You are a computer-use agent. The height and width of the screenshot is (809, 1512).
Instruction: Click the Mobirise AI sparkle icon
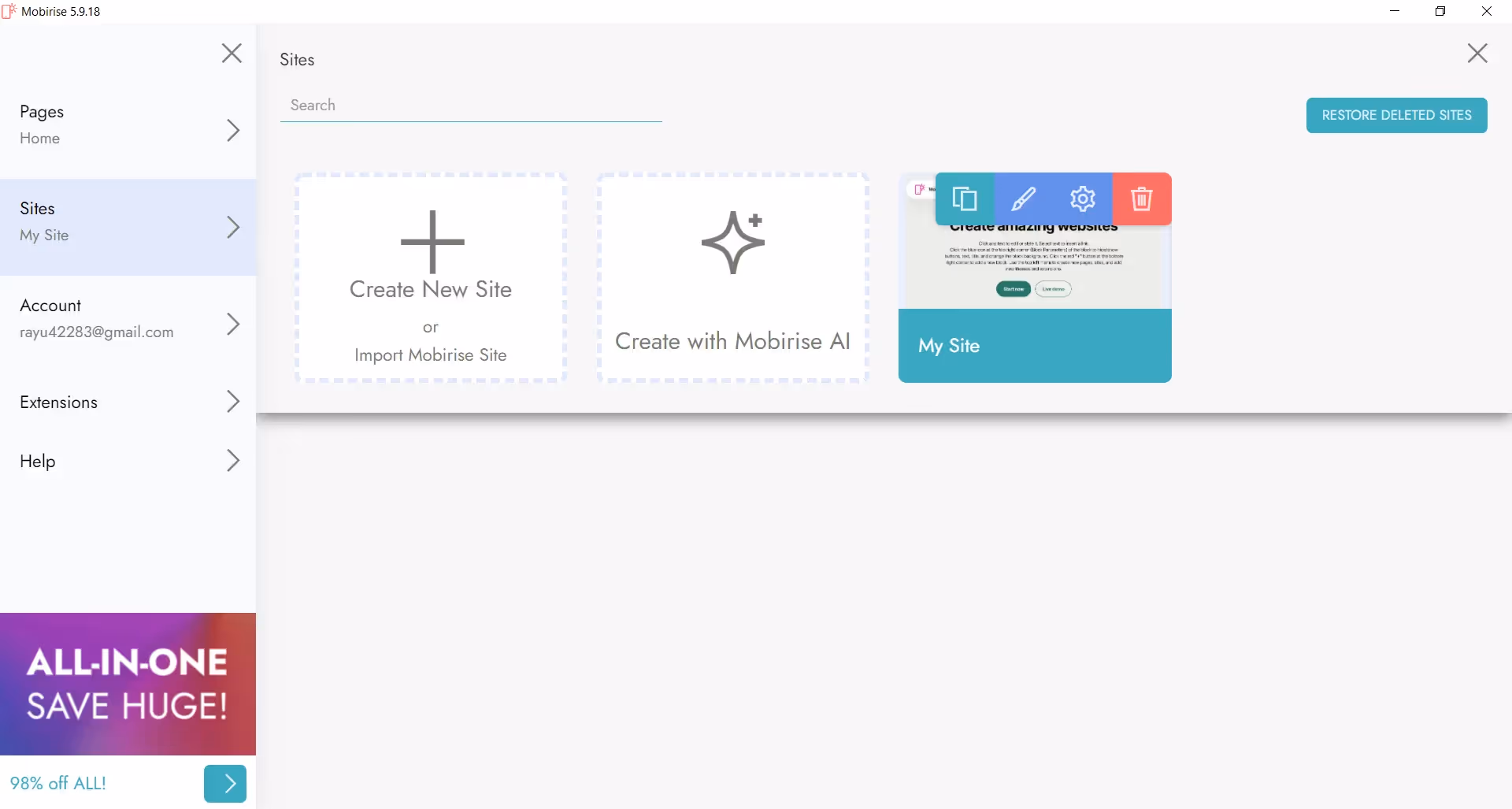click(x=733, y=242)
